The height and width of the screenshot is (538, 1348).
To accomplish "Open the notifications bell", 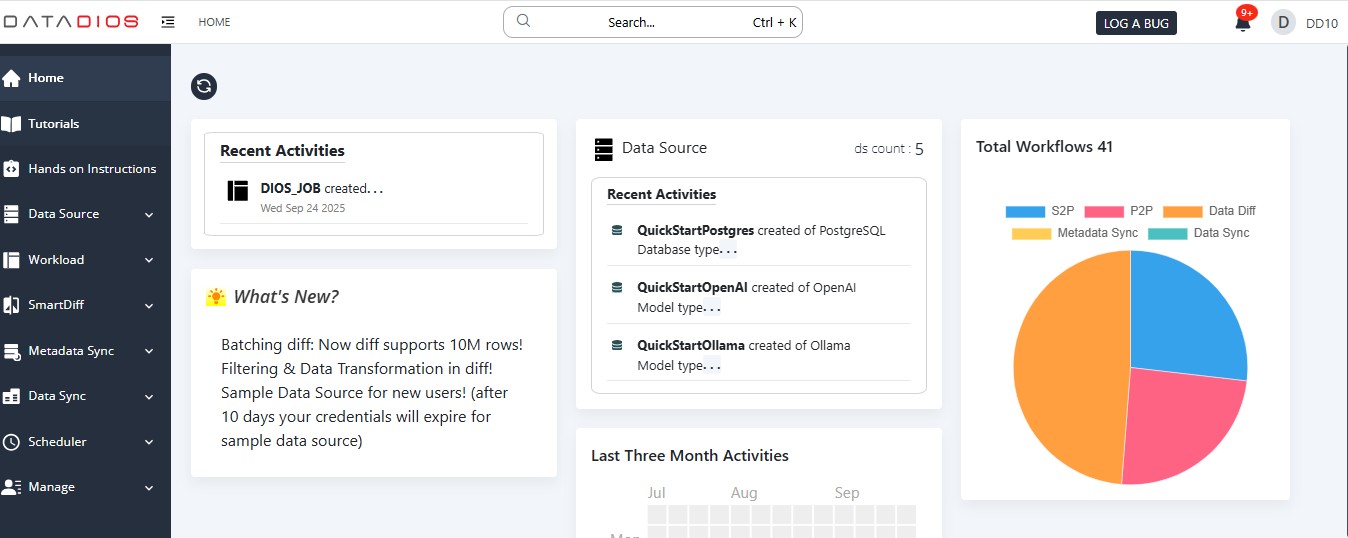I will [1243, 23].
